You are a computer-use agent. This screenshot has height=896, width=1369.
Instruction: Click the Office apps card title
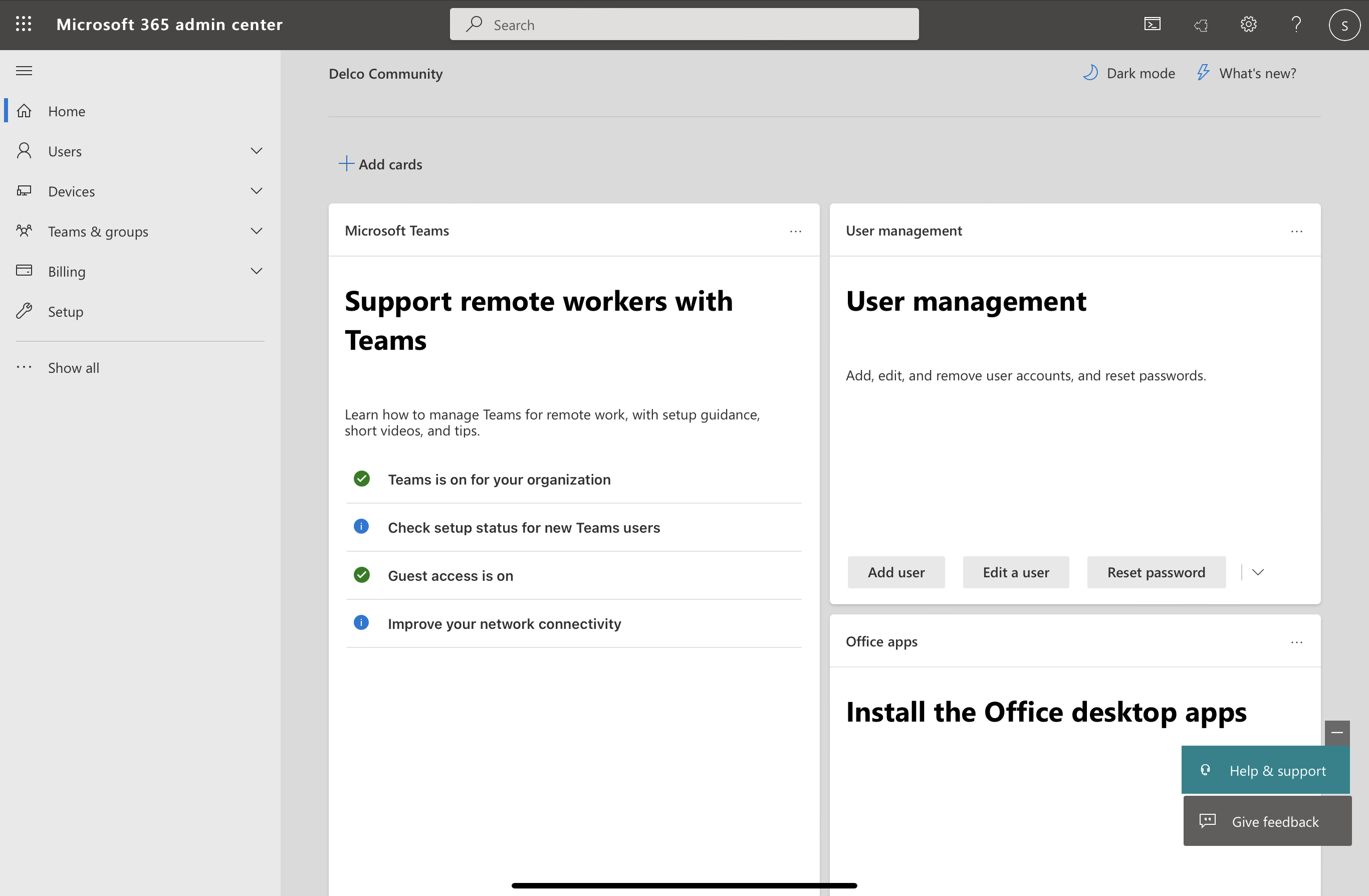[x=881, y=642]
